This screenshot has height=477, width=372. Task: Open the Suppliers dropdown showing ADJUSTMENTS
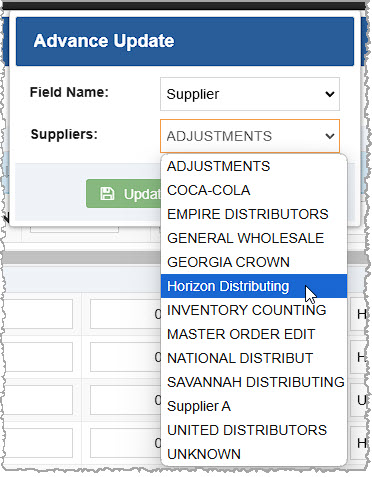pyautogui.click(x=250, y=136)
